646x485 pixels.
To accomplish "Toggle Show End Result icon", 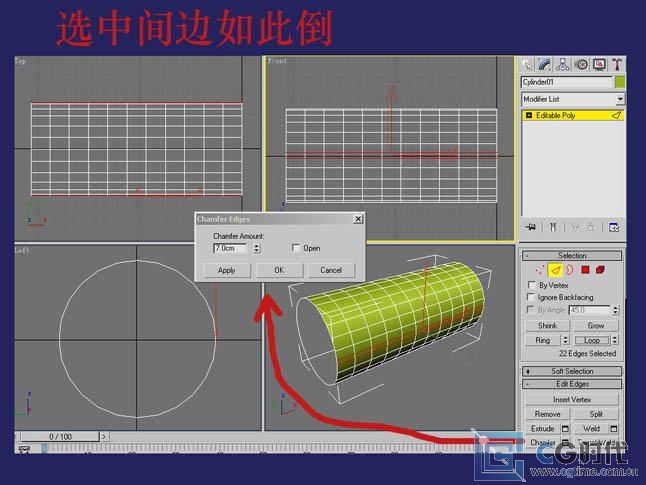I will 553,227.
